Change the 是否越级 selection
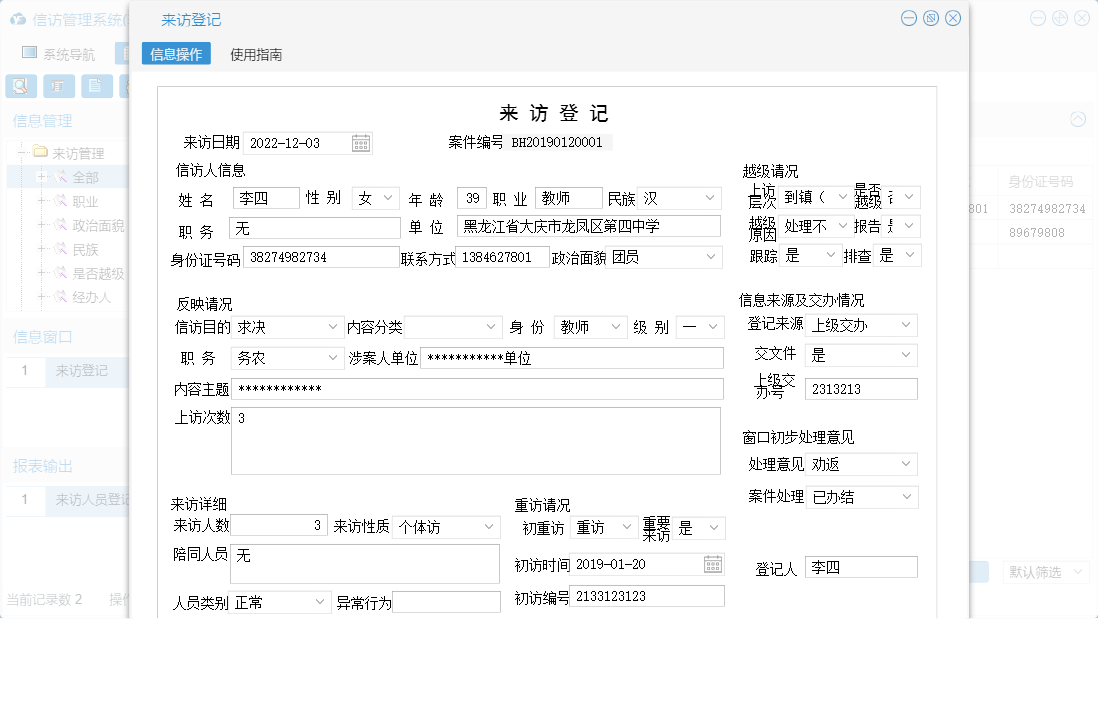 pyautogui.click(x=905, y=197)
